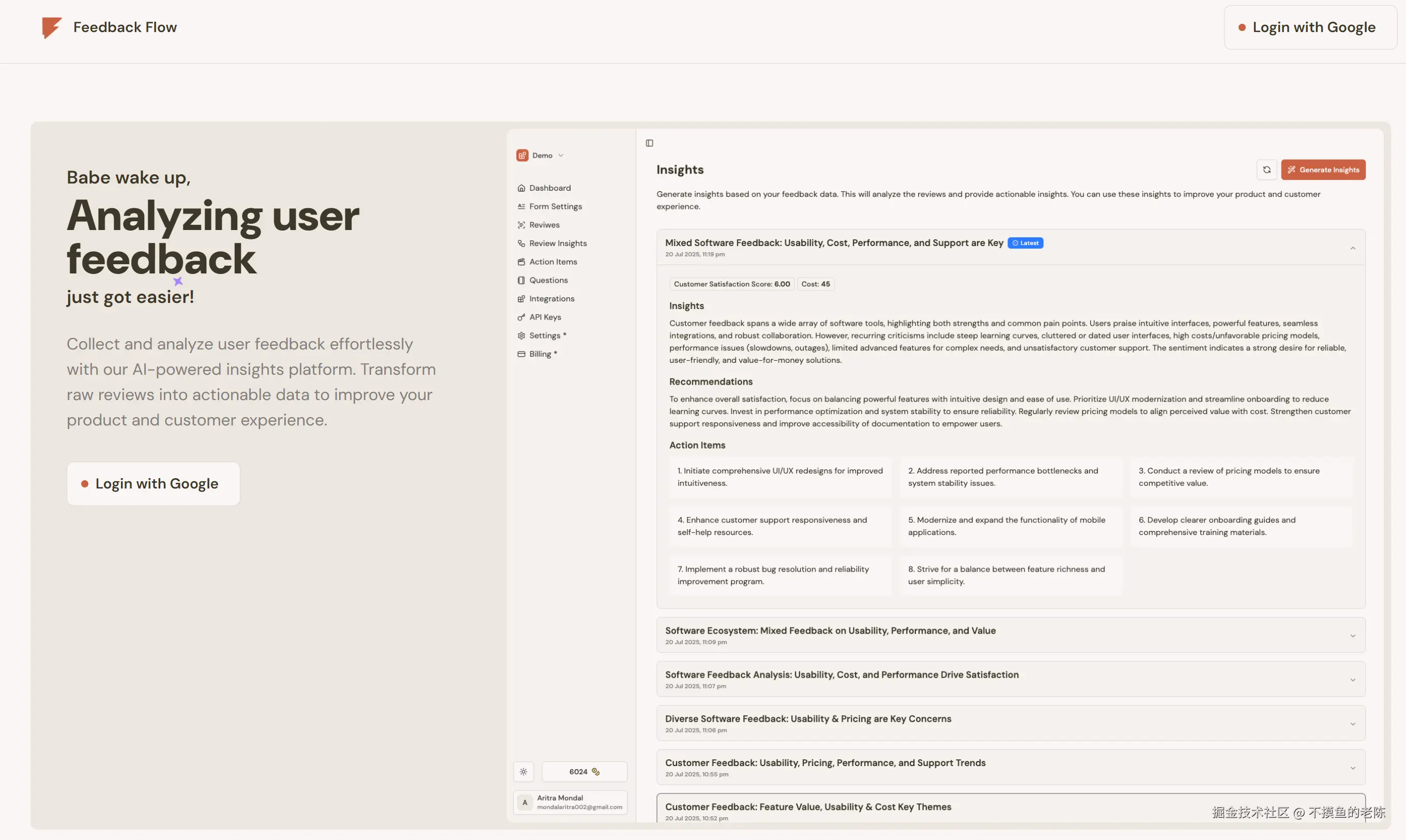Click the Billing card icon

(522, 354)
